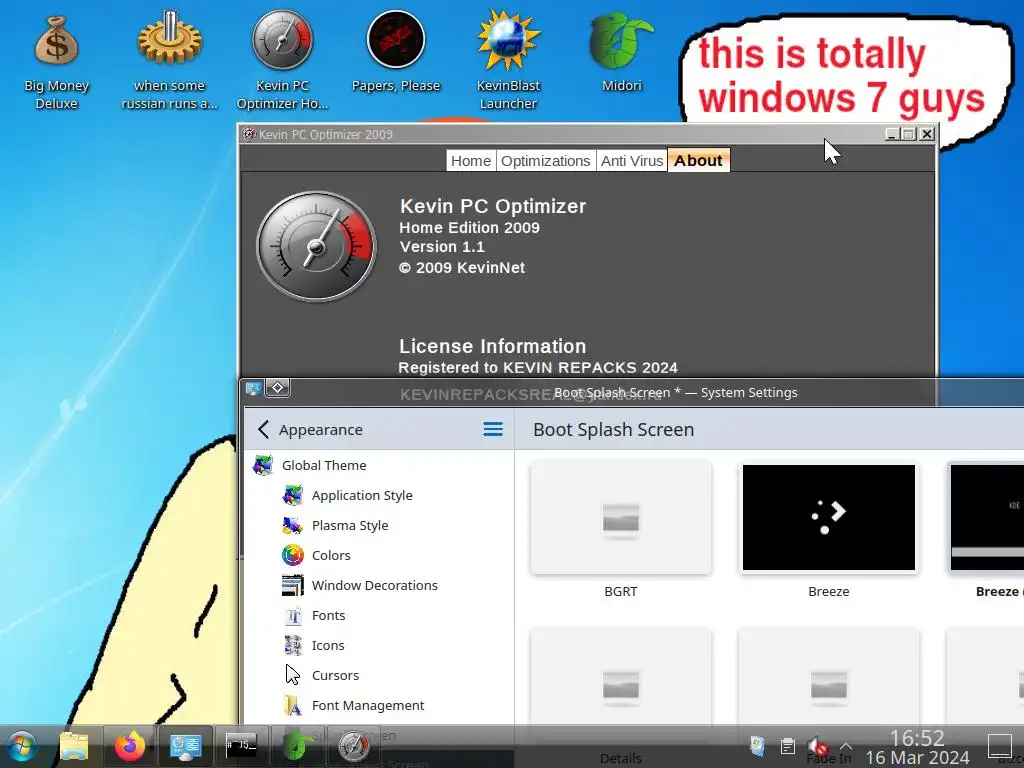Click Colors color-wheel icon
The image size is (1024, 768).
293,555
